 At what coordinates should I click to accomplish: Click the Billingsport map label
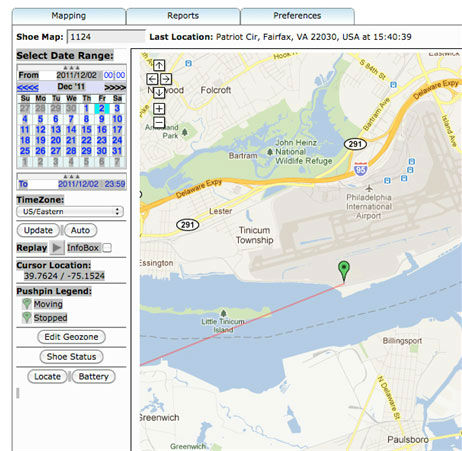(402, 341)
